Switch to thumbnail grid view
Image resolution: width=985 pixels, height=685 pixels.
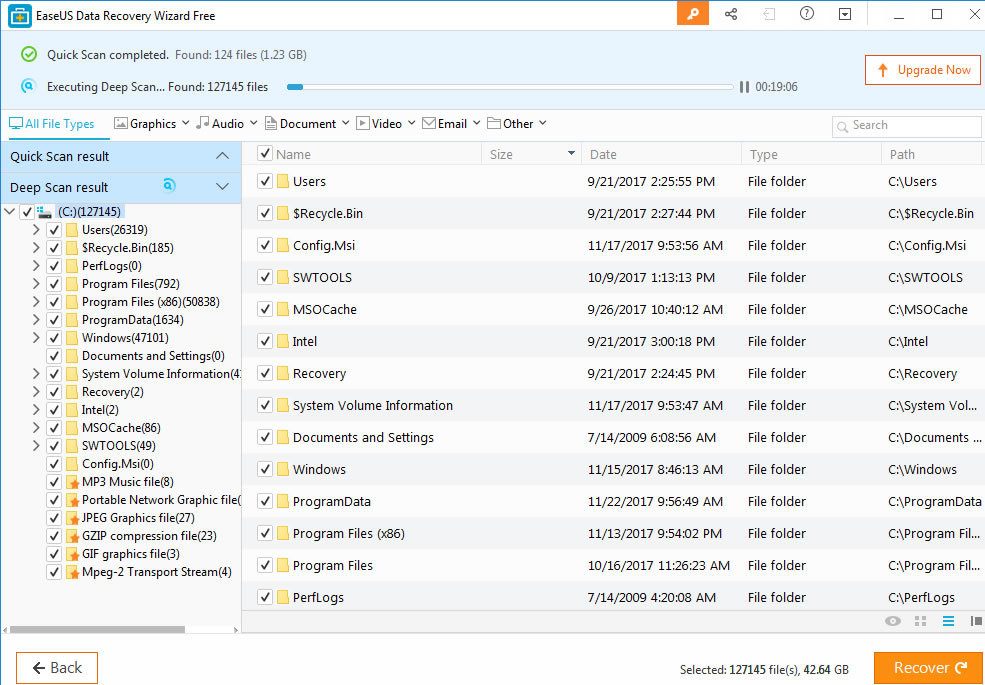[920, 621]
